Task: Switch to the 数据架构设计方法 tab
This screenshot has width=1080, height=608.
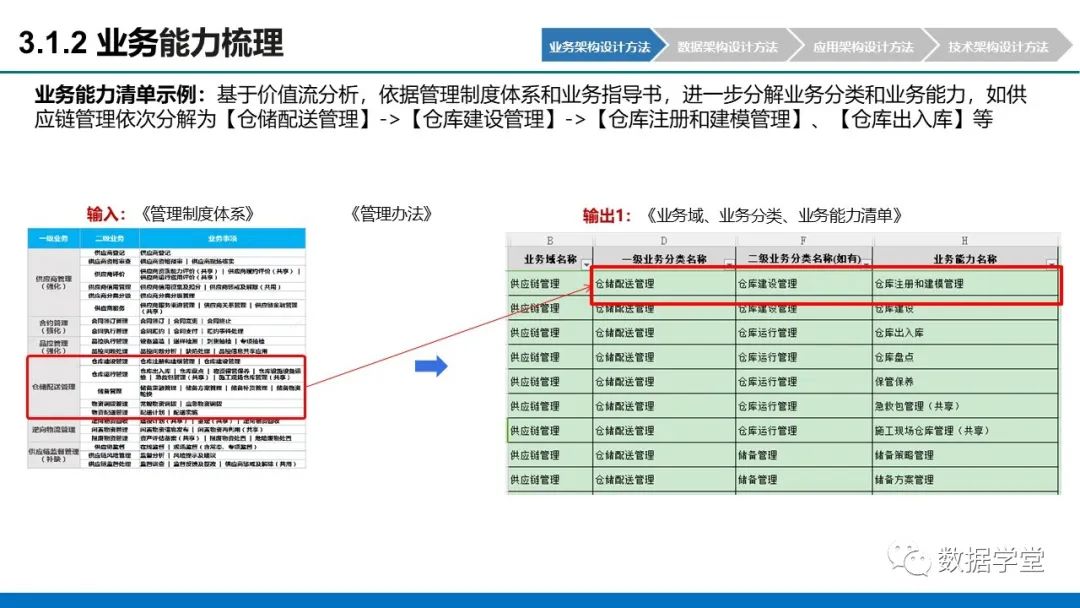Action: pyautogui.click(x=726, y=46)
